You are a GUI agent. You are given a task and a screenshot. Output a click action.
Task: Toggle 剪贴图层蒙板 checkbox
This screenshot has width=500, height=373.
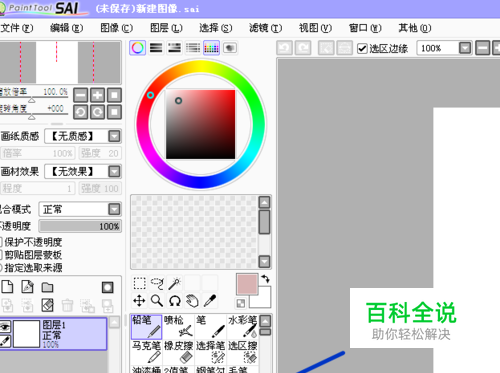point(1,255)
